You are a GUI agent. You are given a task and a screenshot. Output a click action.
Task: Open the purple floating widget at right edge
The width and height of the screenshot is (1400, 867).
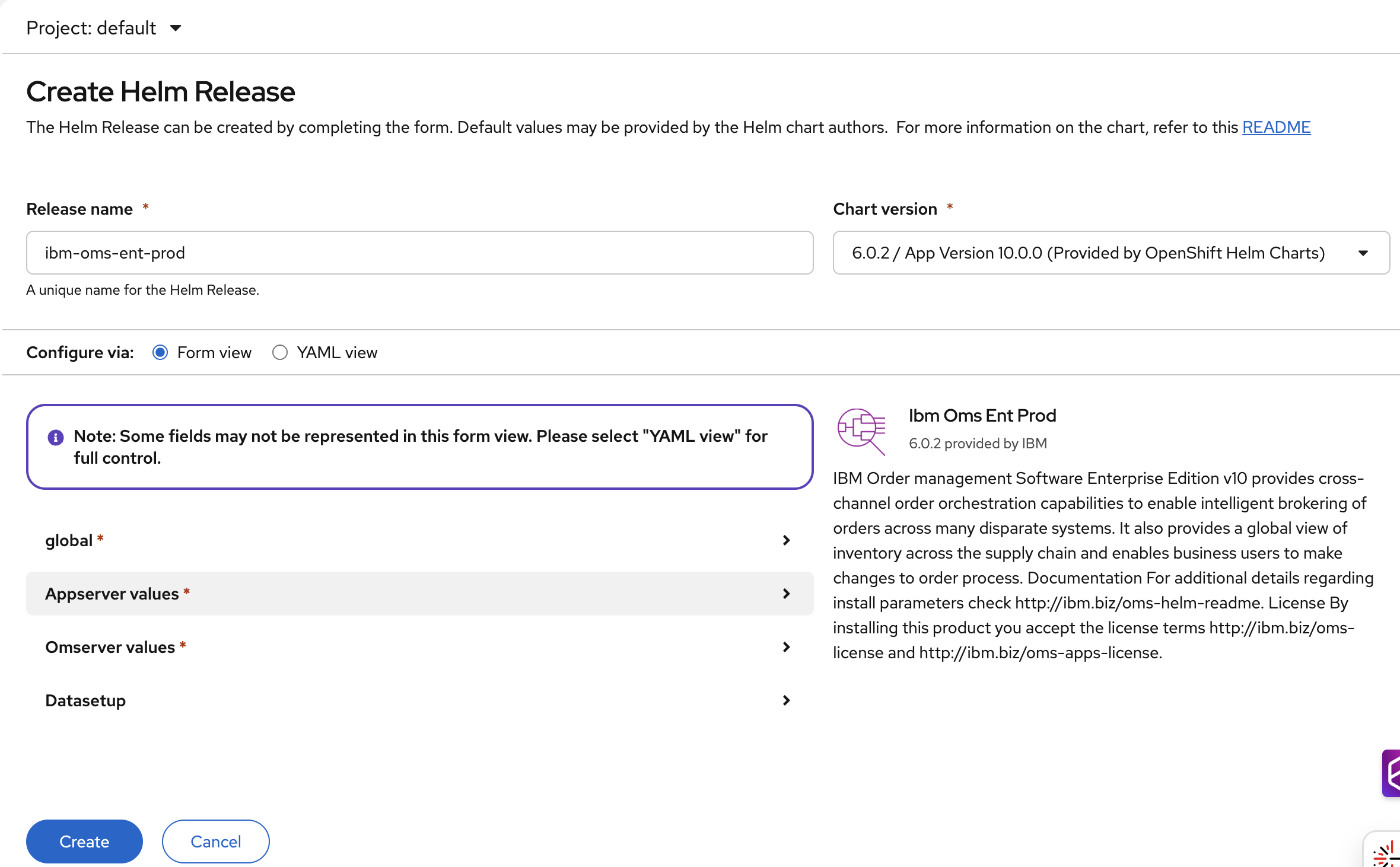[x=1391, y=773]
